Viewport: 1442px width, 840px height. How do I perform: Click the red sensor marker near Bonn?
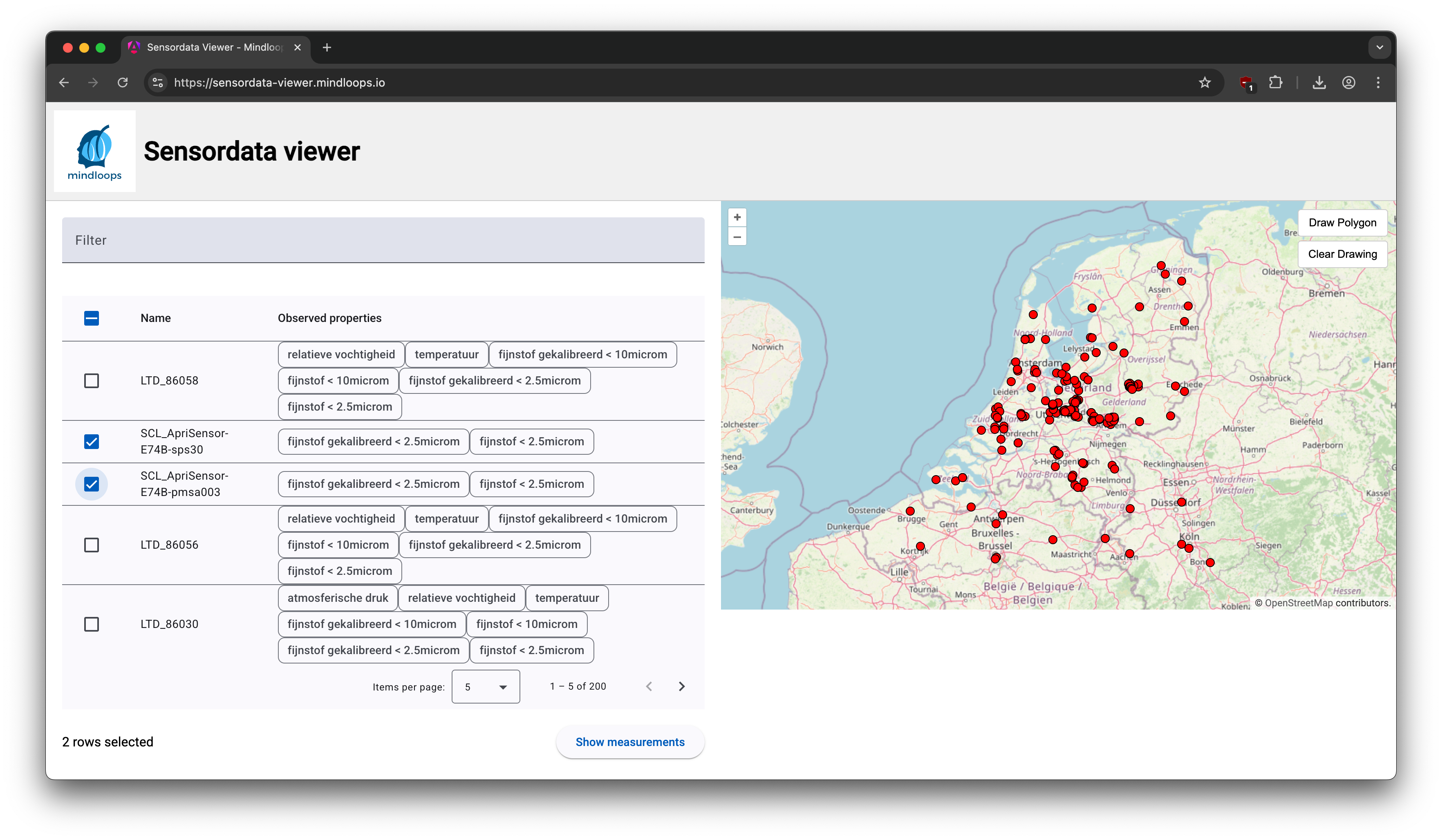[1210, 563]
